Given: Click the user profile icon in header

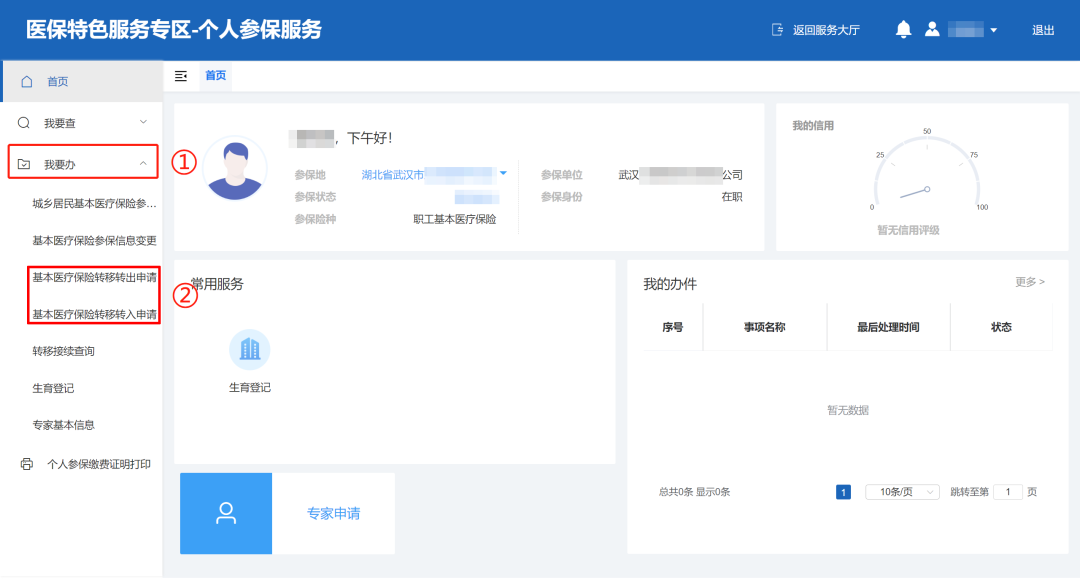Looking at the screenshot, I should [932, 30].
